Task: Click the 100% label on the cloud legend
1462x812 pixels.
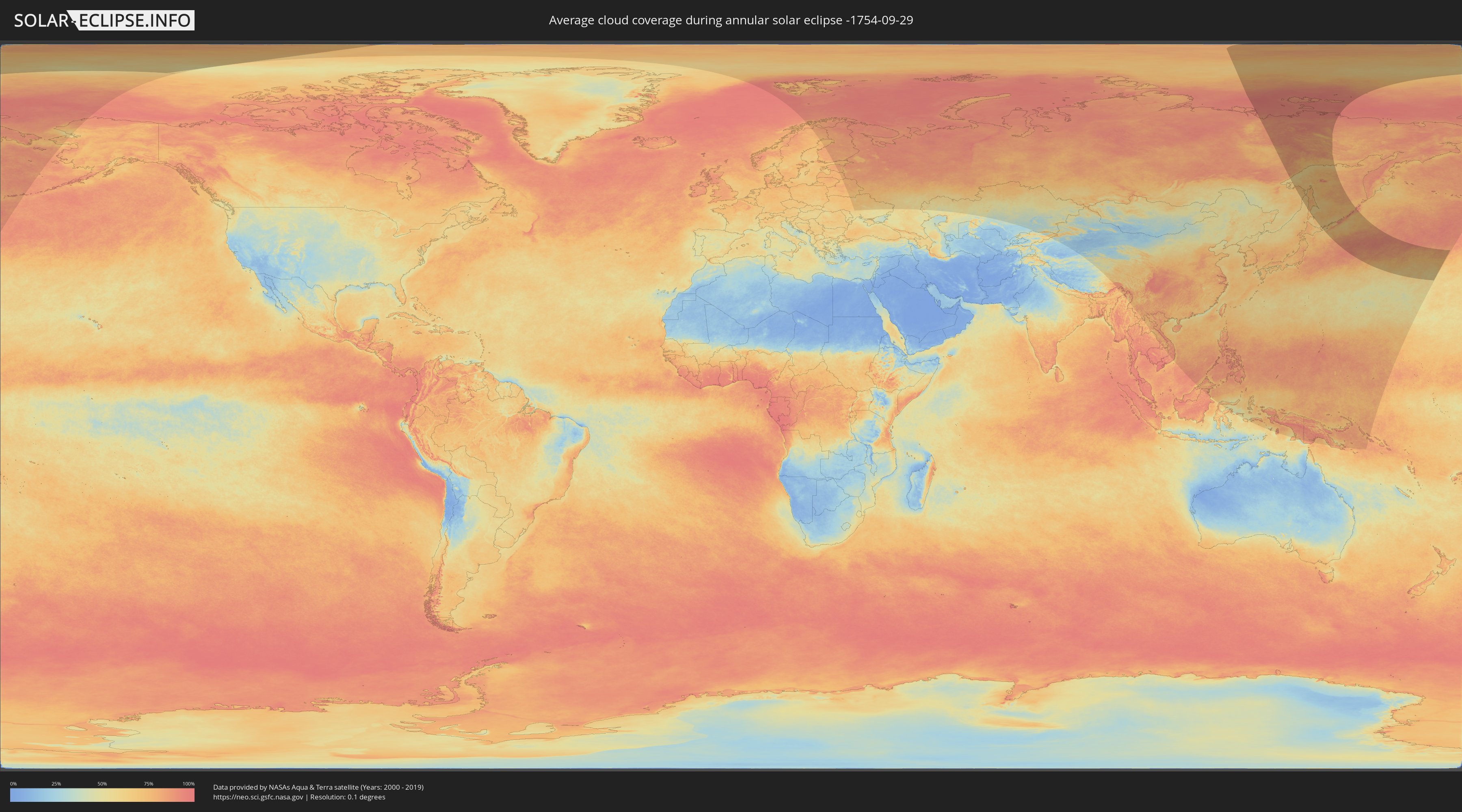Action: pyautogui.click(x=188, y=784)
